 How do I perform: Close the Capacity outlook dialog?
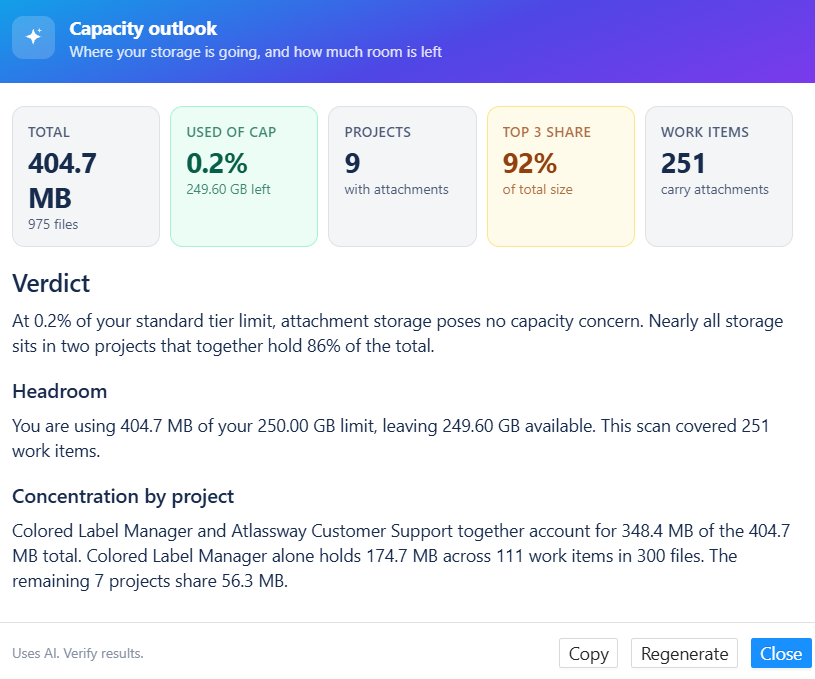tap(781, 653)
